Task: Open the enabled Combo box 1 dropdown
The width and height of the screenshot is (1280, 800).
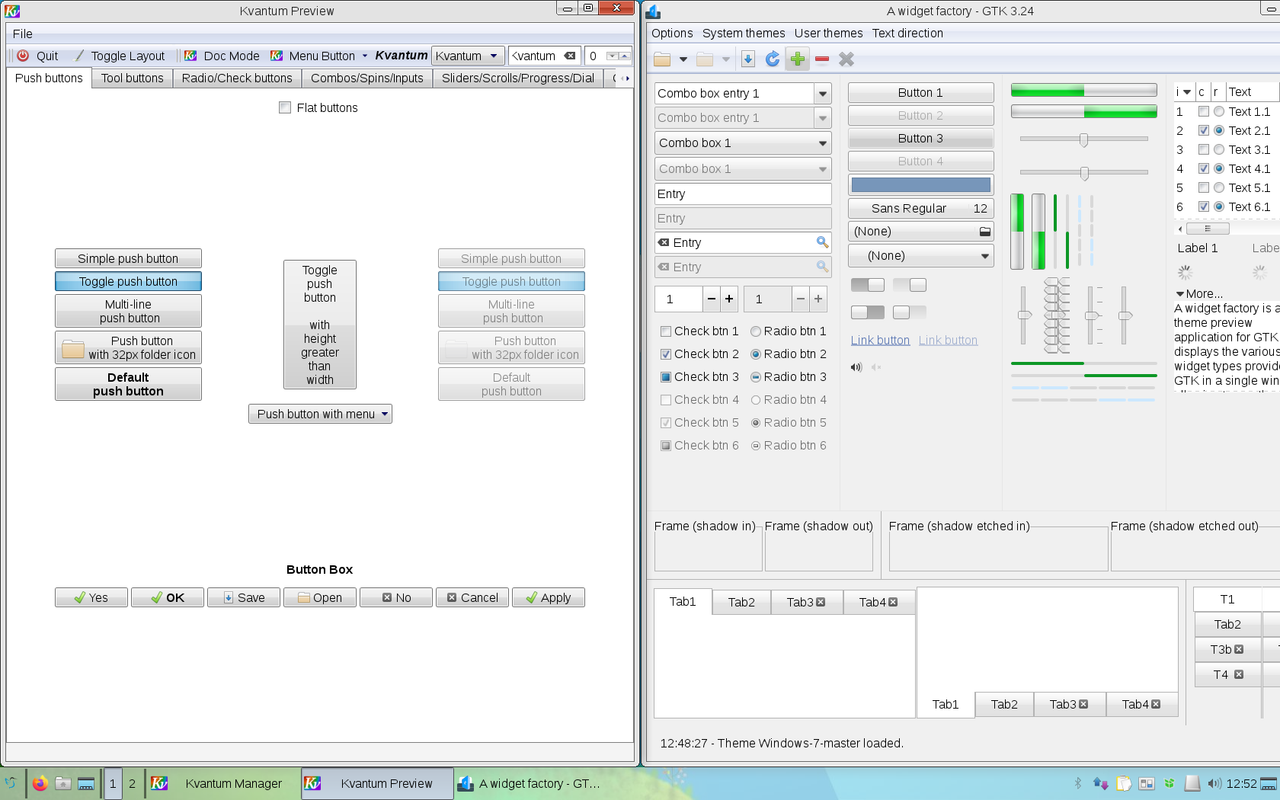Action: point(743,143)
